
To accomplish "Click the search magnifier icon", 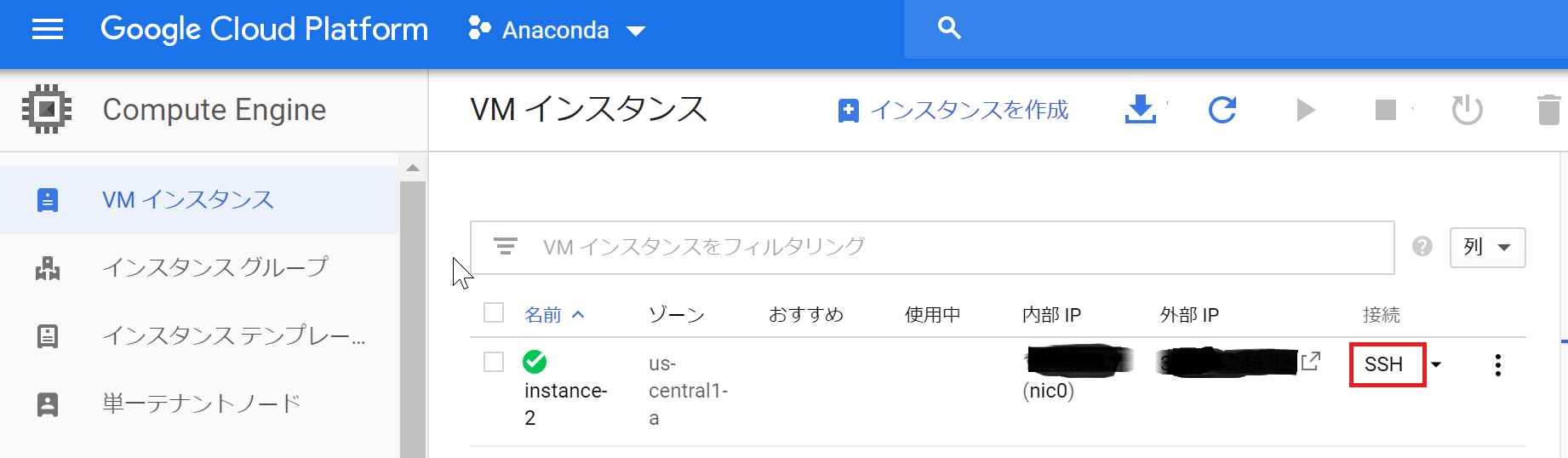I will (949, 28).
